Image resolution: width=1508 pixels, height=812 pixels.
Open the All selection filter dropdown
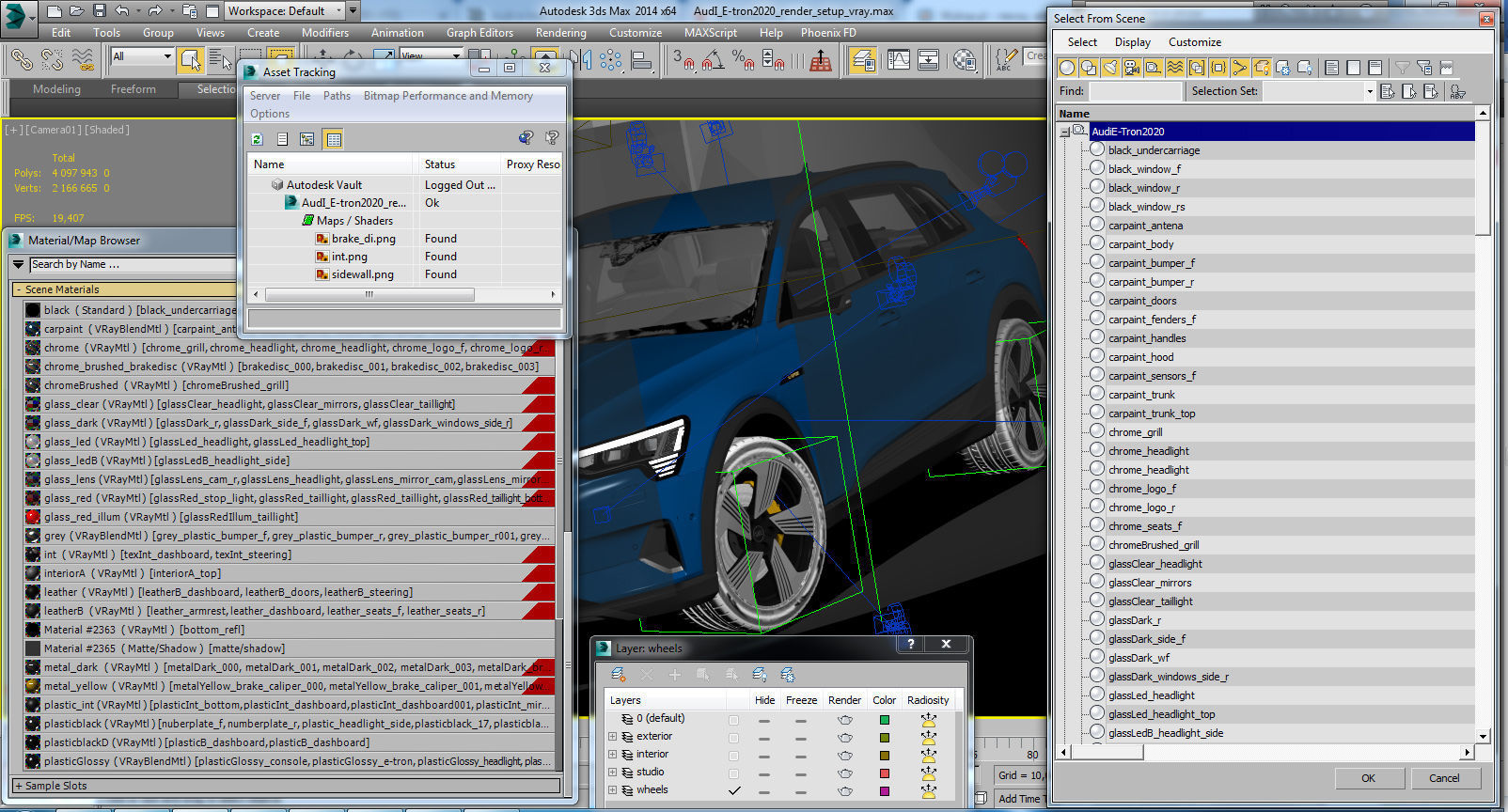143,56
